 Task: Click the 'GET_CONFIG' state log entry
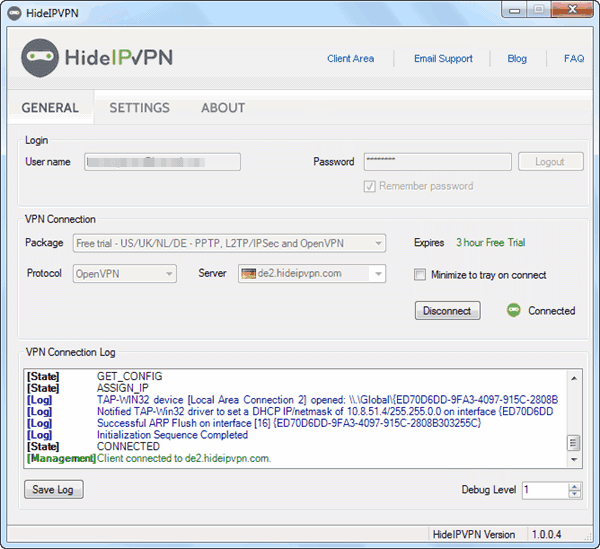129,376
